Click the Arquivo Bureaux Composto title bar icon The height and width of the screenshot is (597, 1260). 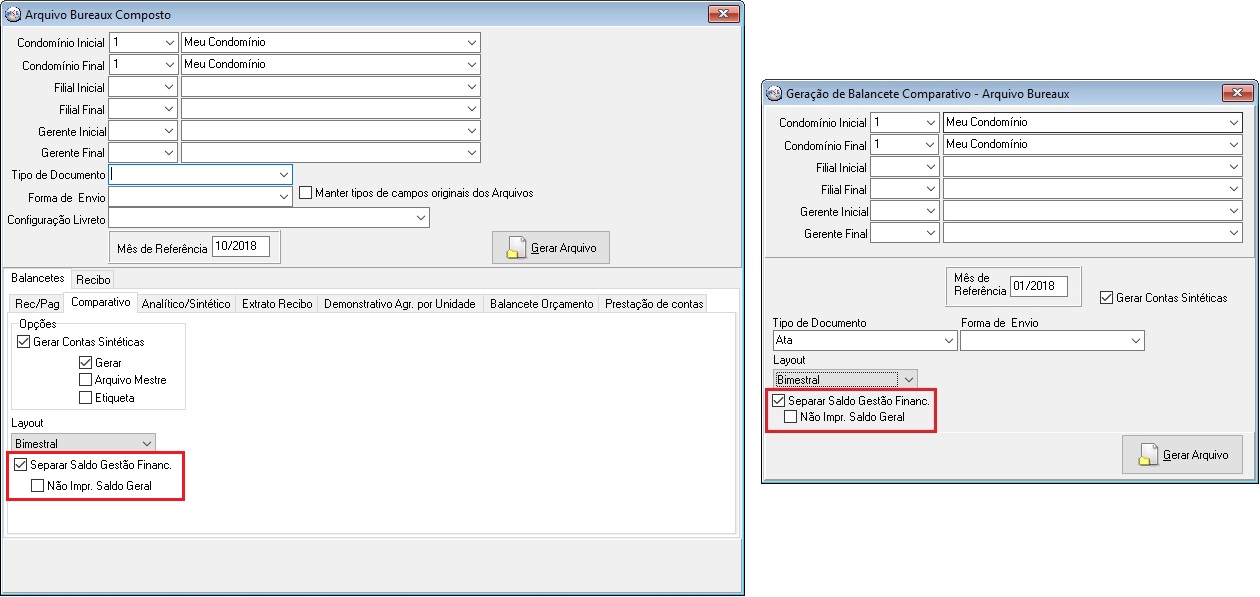click(x=14, y=15)
